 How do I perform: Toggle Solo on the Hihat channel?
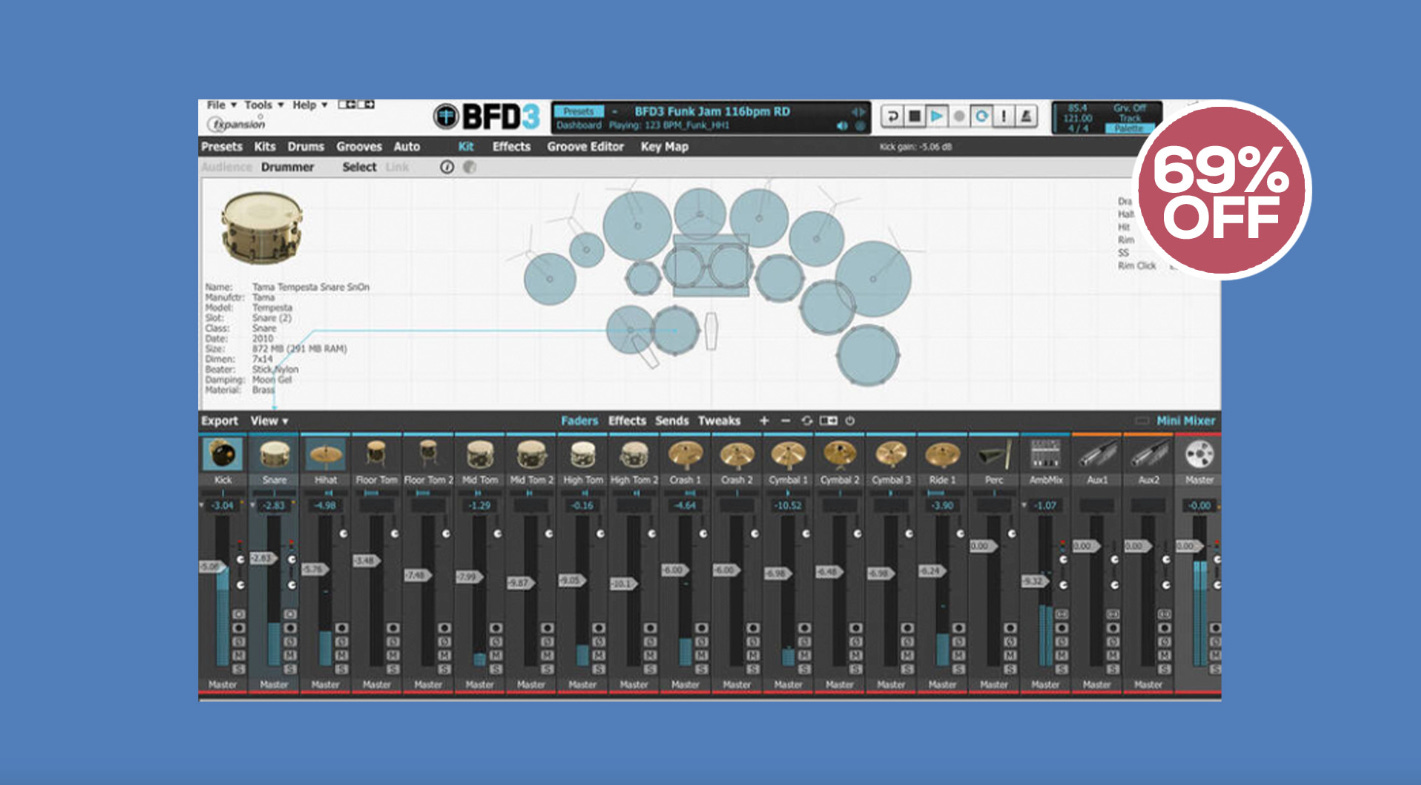click(x=342, y=669)
